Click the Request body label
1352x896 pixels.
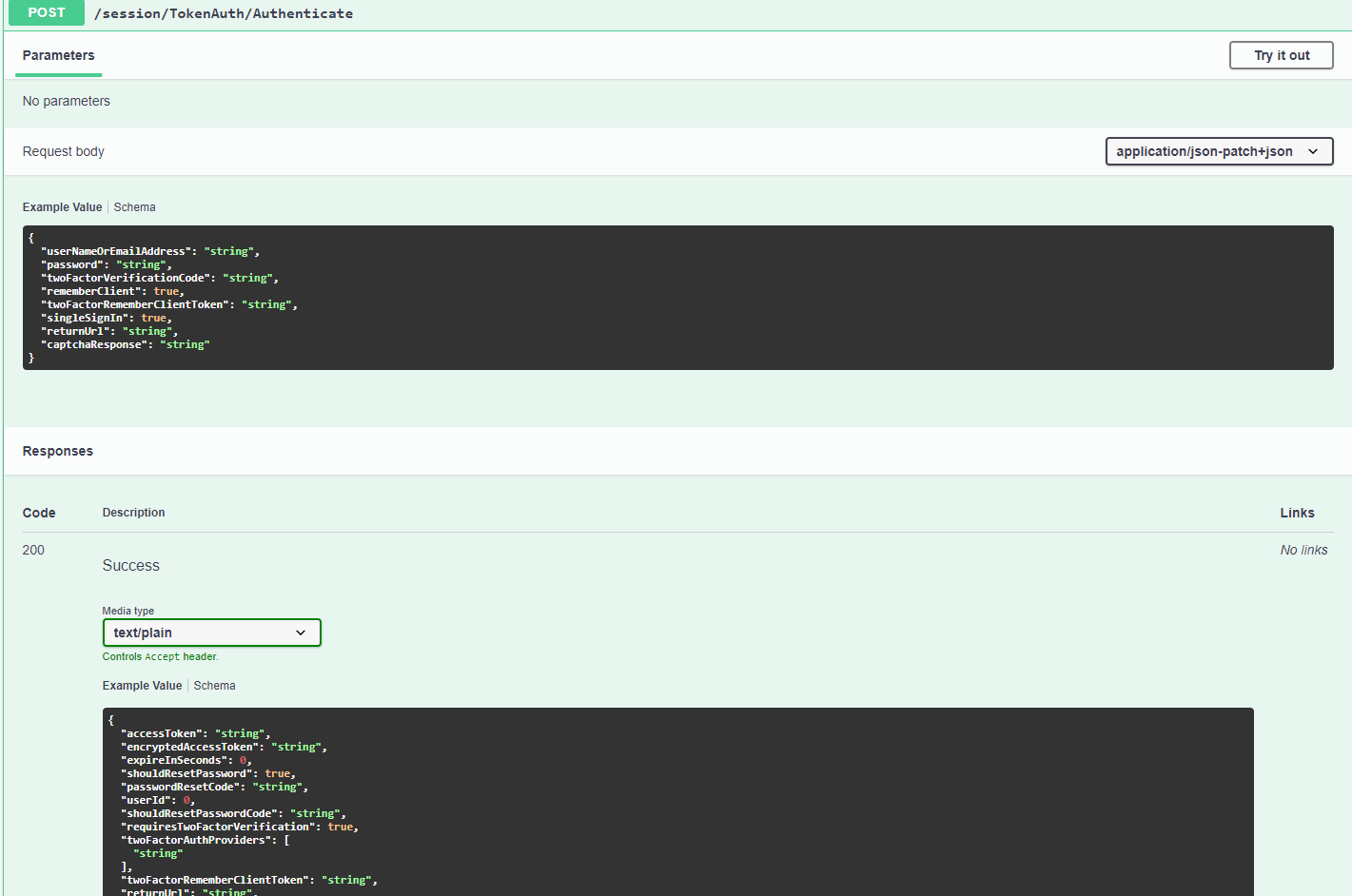coord(64,151)
